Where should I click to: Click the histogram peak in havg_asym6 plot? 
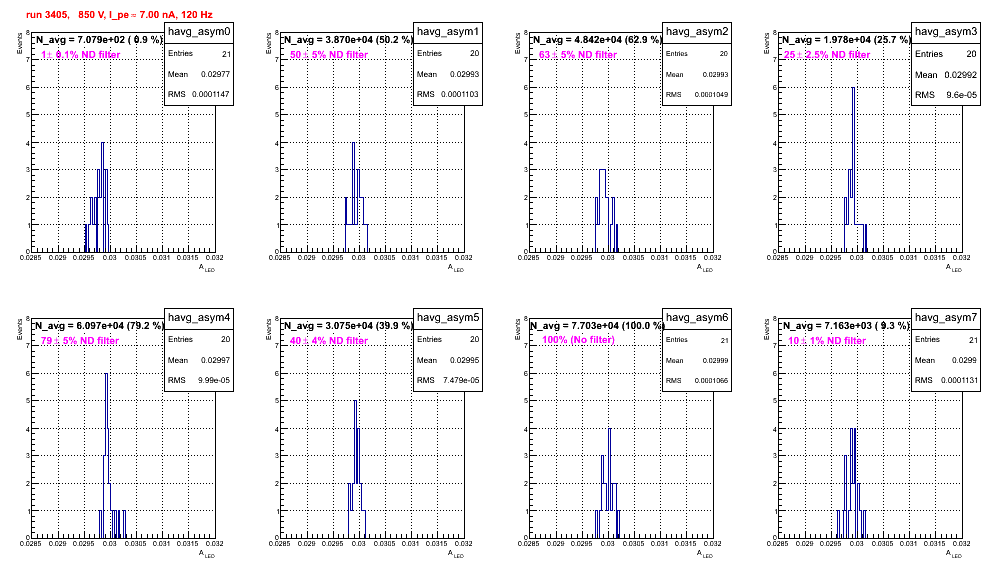[610, 429]
